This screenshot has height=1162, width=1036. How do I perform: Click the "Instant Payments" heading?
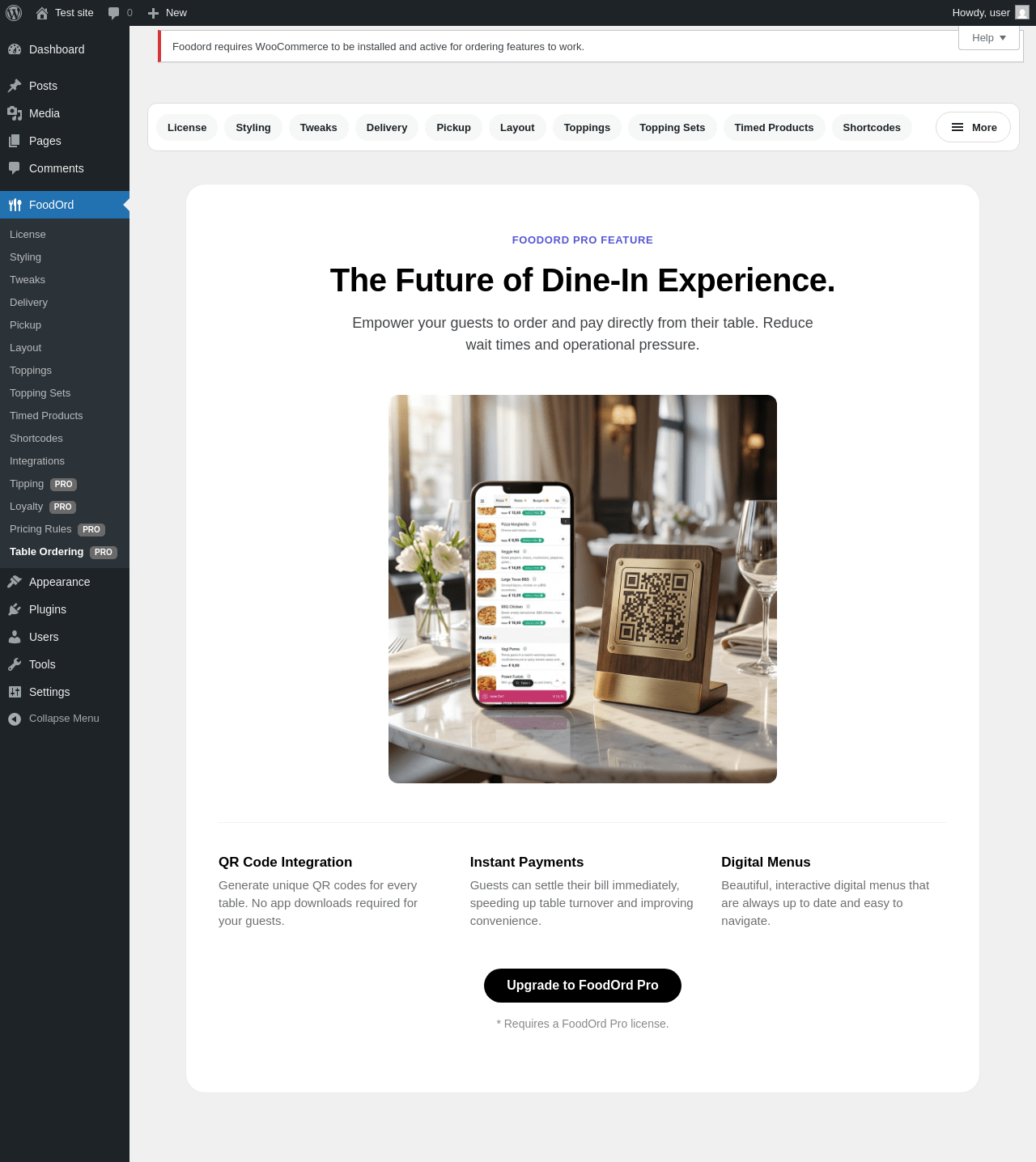[x=527, y=863]
